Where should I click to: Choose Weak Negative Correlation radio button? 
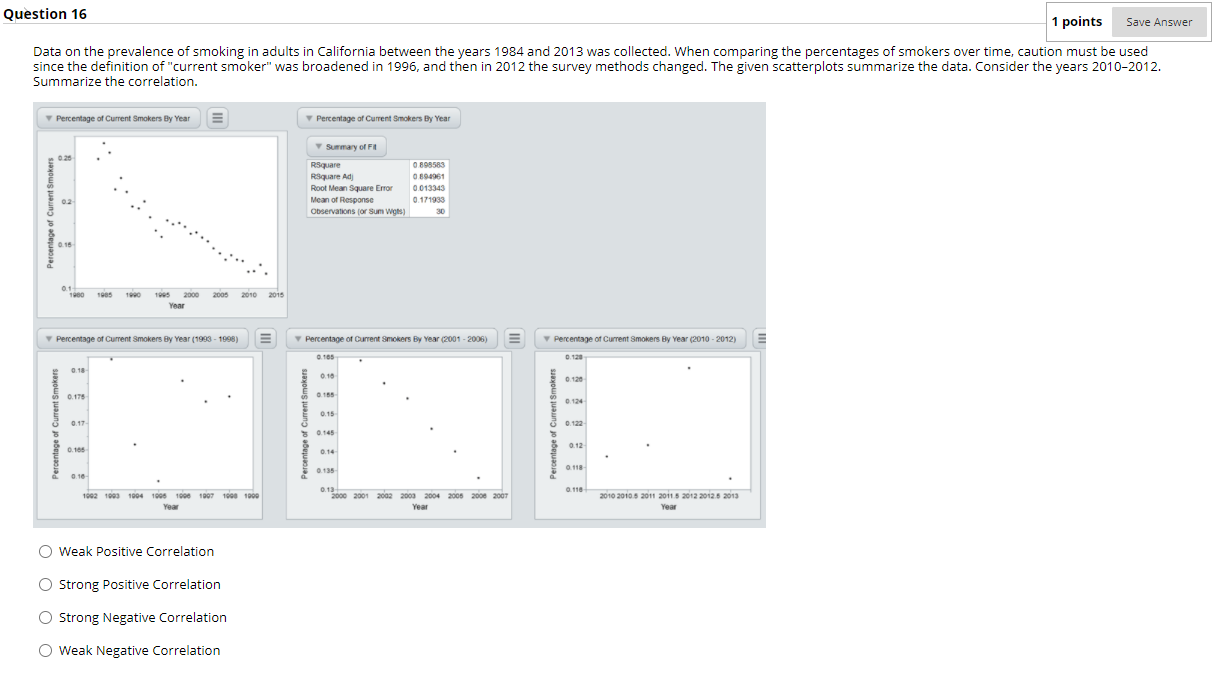(x=45, y=650)
